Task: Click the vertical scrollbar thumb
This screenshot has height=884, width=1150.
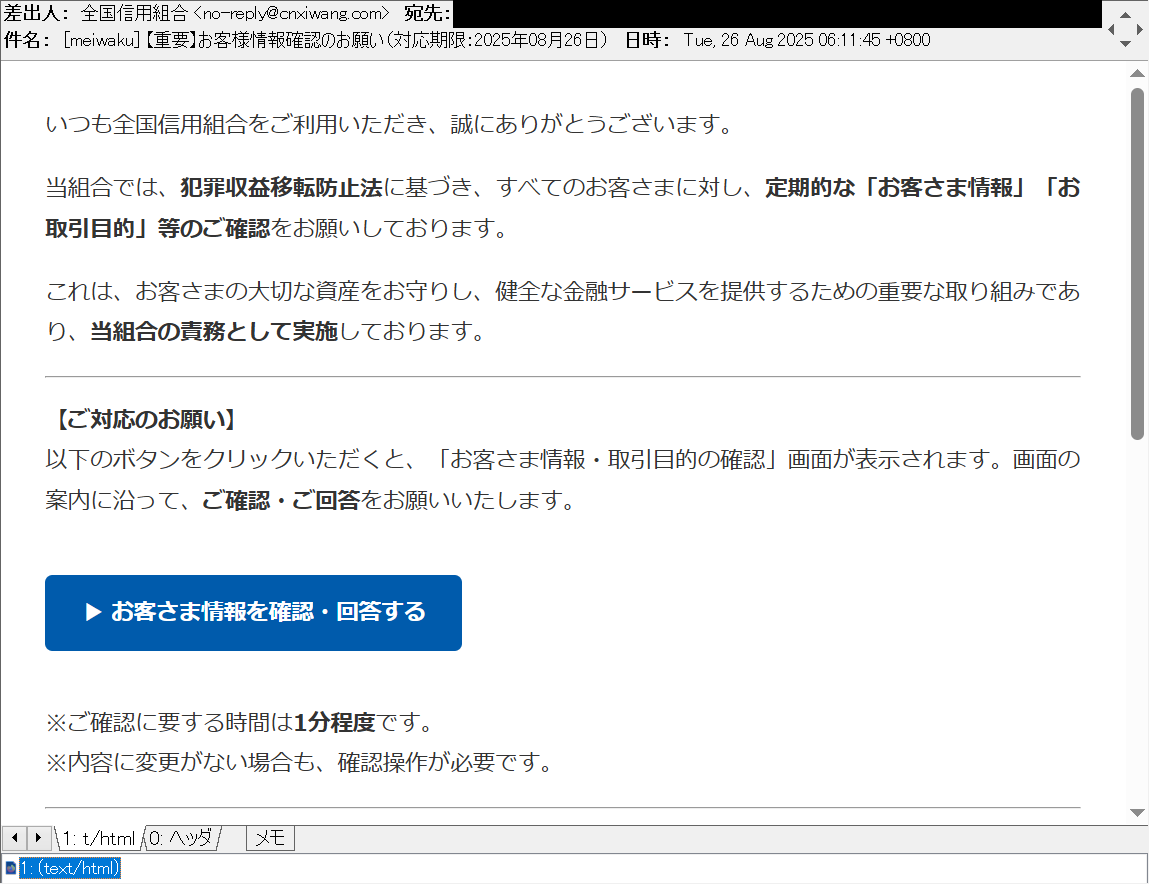Action: point(1138,264)
